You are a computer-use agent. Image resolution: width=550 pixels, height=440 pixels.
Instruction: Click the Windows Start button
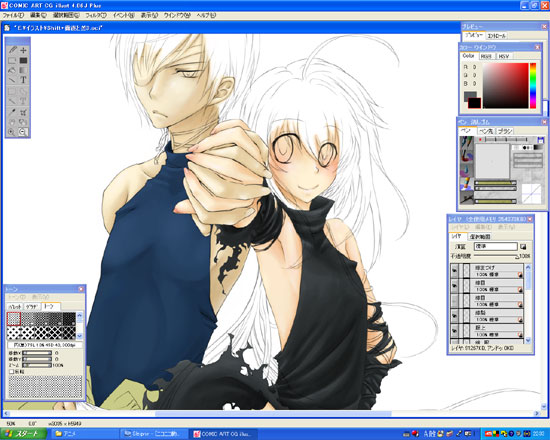click(x=24, y=434)
